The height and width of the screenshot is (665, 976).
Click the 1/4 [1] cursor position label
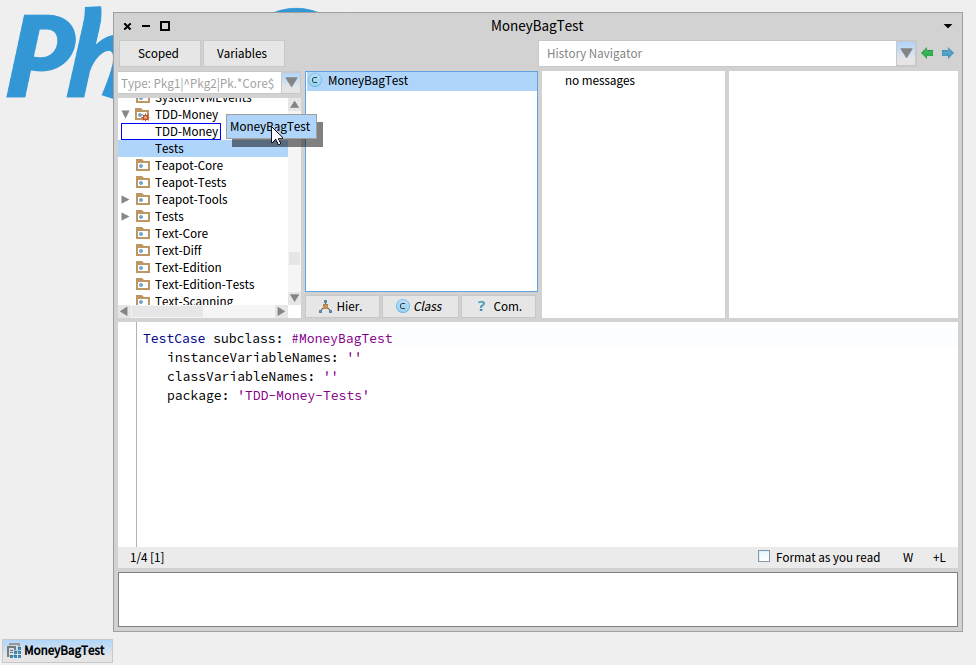(147, 558)
